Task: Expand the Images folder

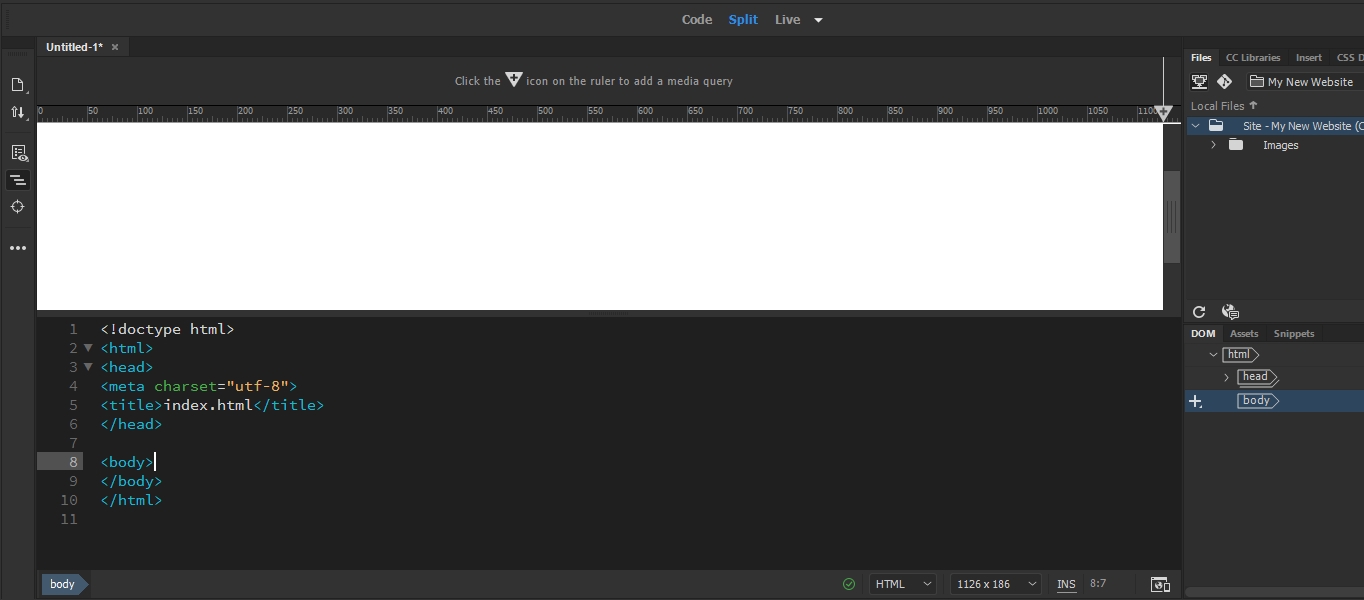Action: [x=1214, y=145]
